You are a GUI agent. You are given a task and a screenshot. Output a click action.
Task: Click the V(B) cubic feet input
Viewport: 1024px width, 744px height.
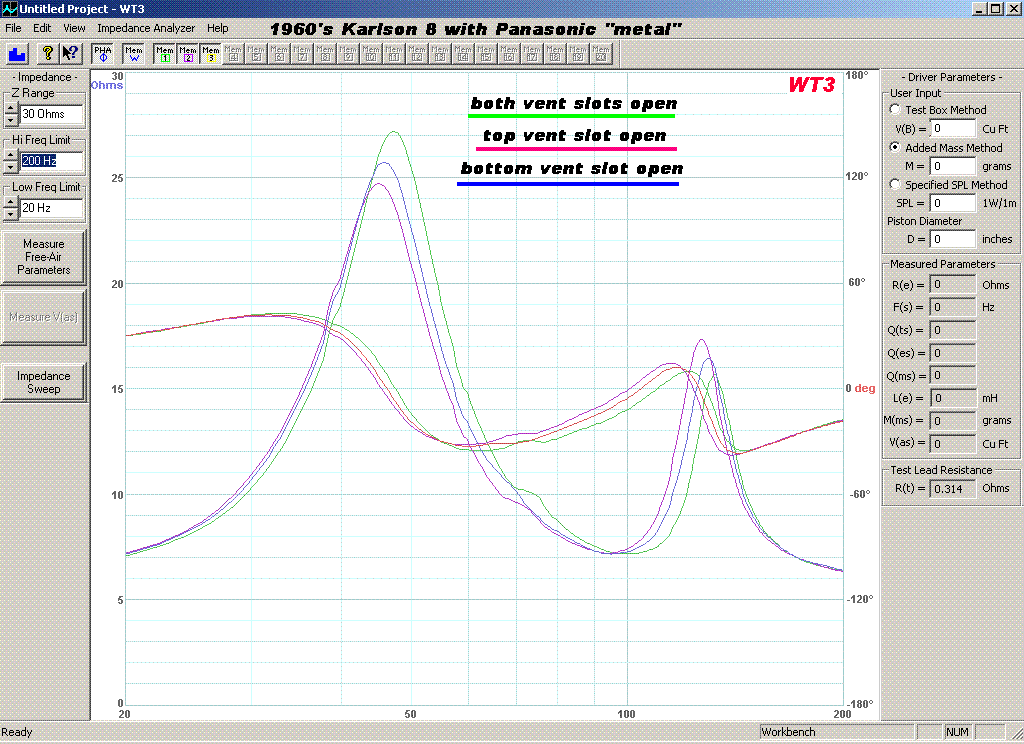point(953,129)
